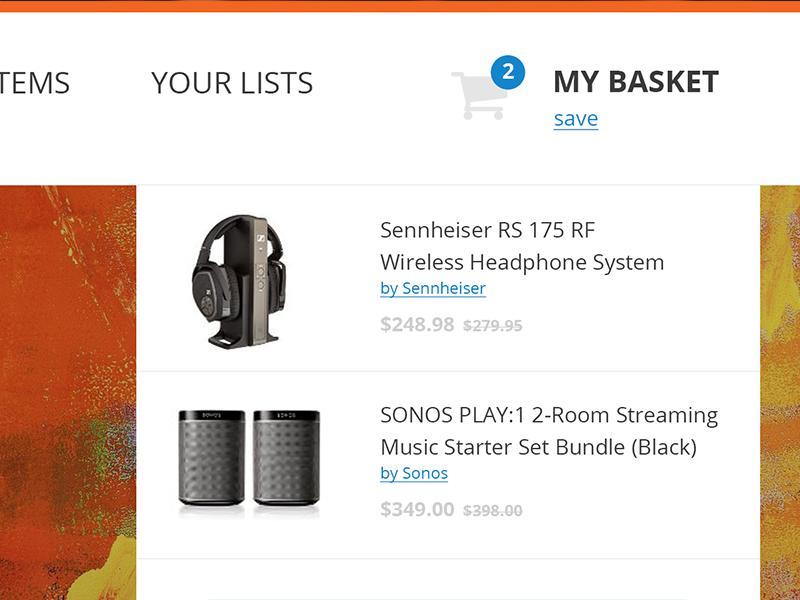Click the crossed-out $398.00 original price
800x600 pixels.
tap(492, 511)
